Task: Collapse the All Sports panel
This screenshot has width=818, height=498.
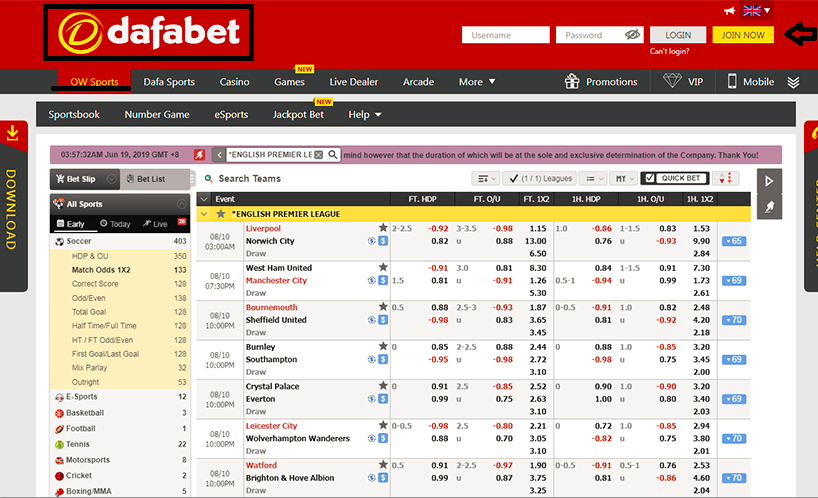Action: (182, 204)
